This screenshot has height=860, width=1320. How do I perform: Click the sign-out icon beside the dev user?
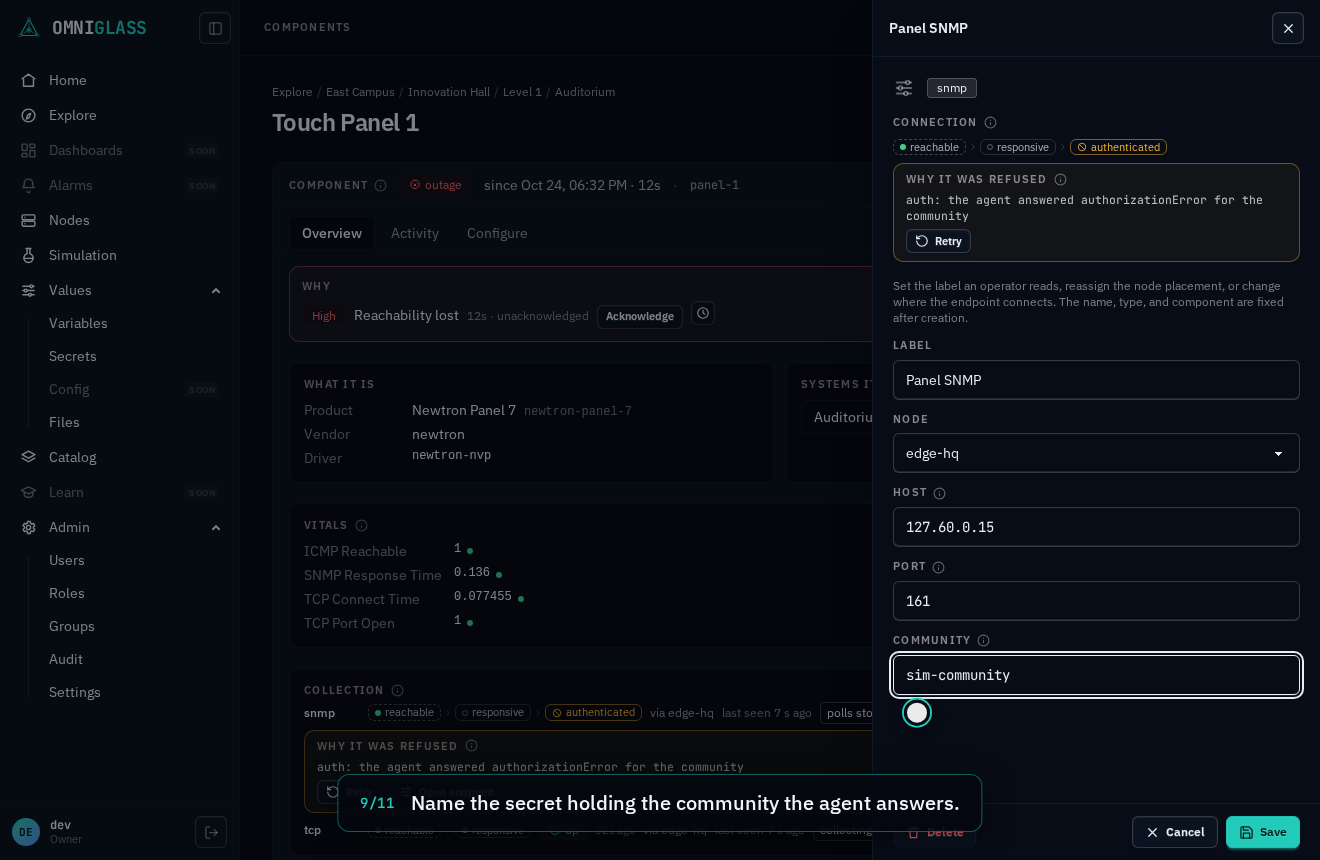point(211,832)
